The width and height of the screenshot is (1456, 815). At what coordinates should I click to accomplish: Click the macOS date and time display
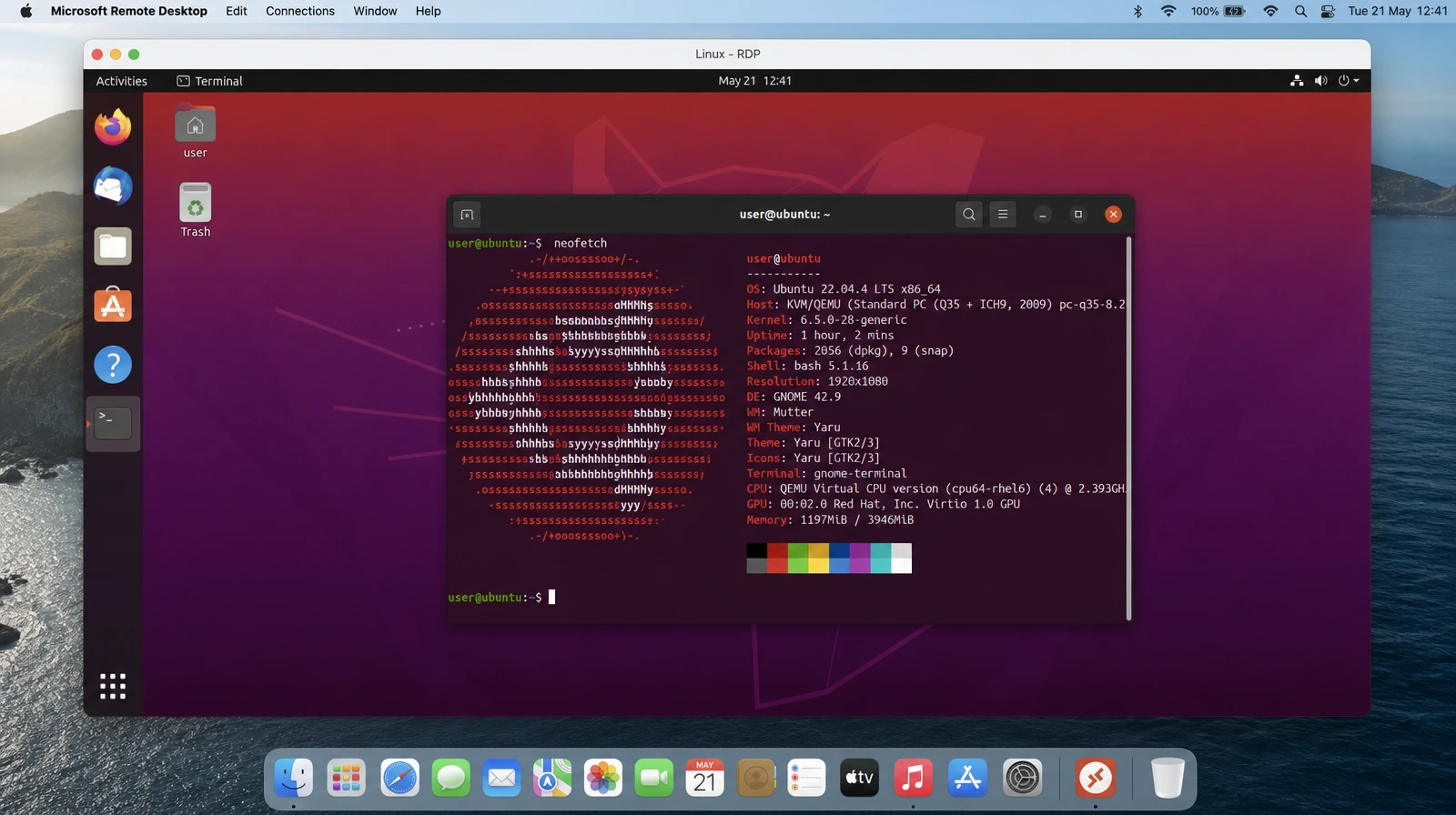1398,11
